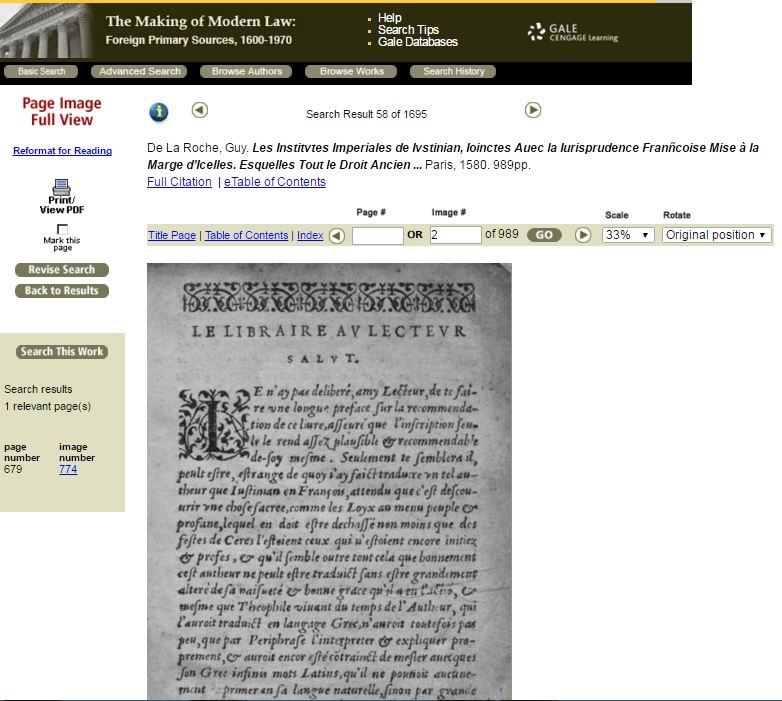Click Reformat for Reading link
This screenshot has height=701, width=782.
tap(62, 151)
